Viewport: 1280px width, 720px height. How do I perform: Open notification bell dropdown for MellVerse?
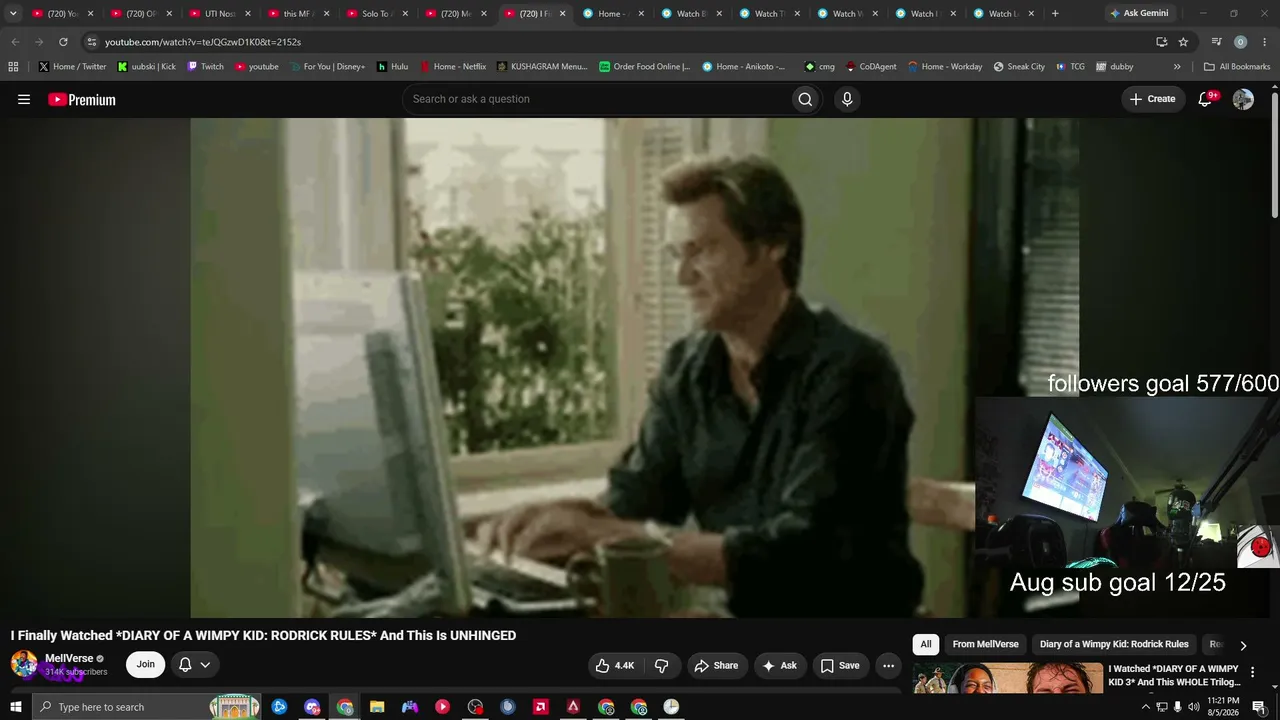tap(194, 665)
